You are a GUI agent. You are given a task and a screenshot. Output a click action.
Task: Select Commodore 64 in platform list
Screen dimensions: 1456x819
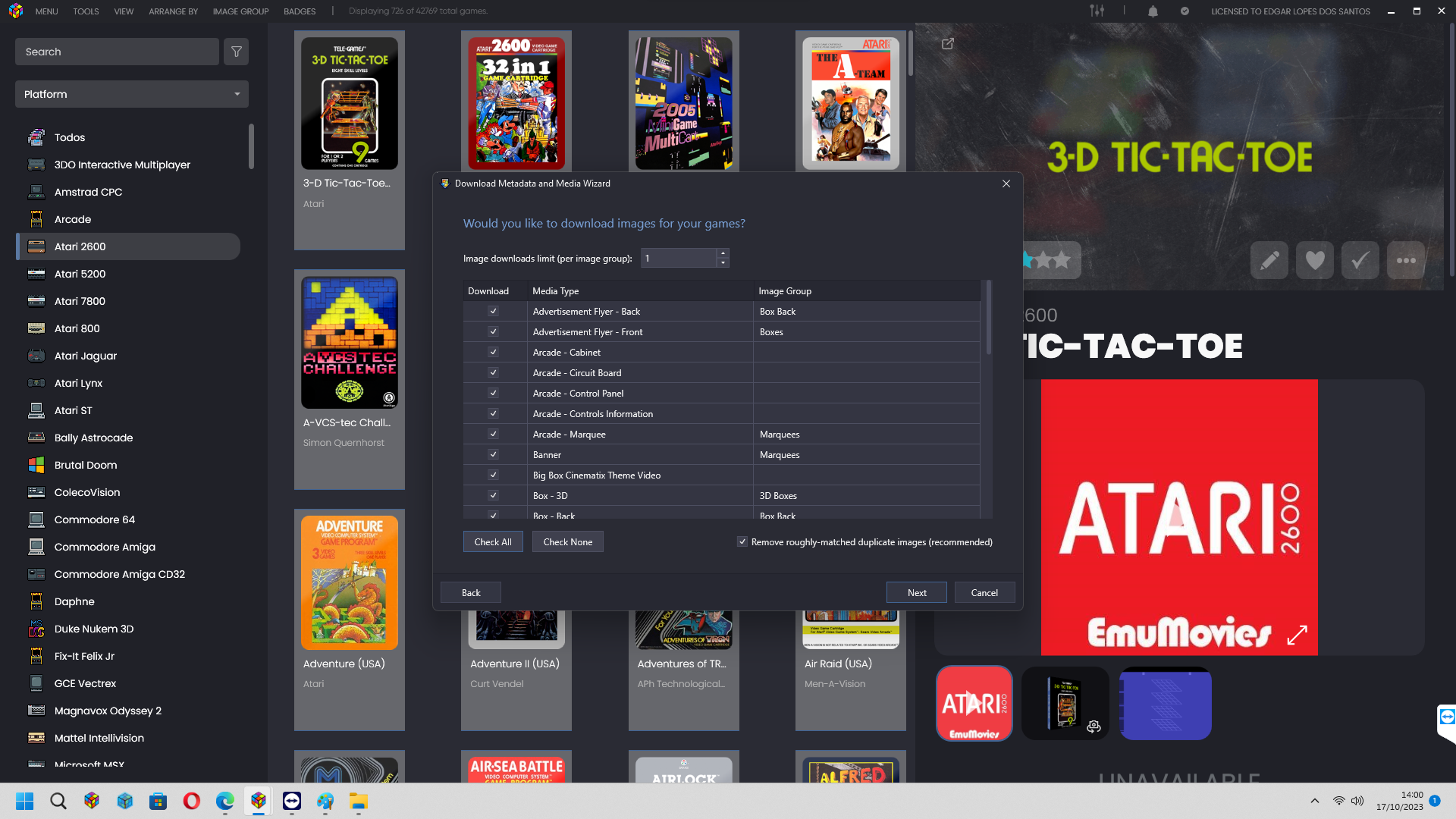128,519
